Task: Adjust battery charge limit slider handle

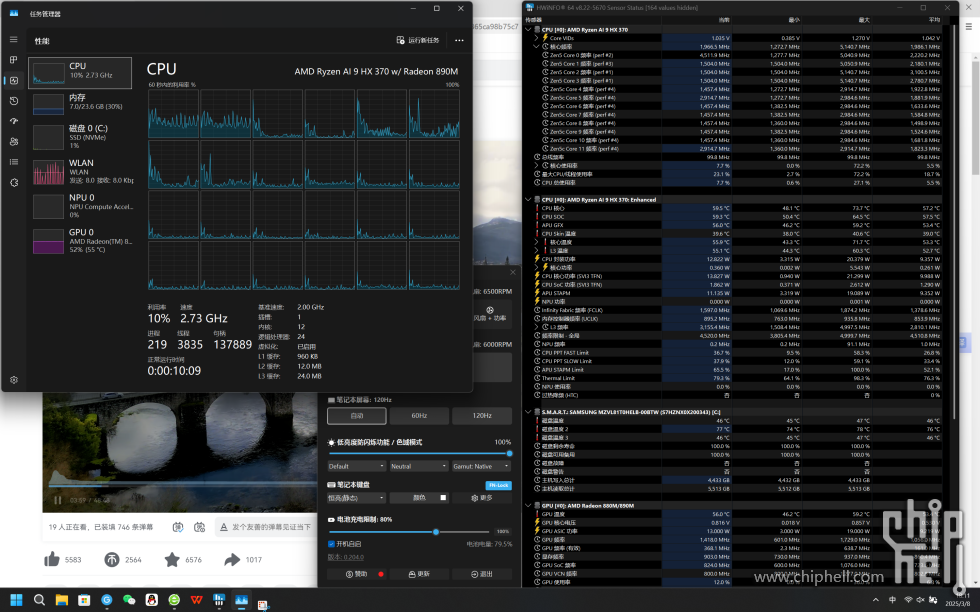Action: 436,532
